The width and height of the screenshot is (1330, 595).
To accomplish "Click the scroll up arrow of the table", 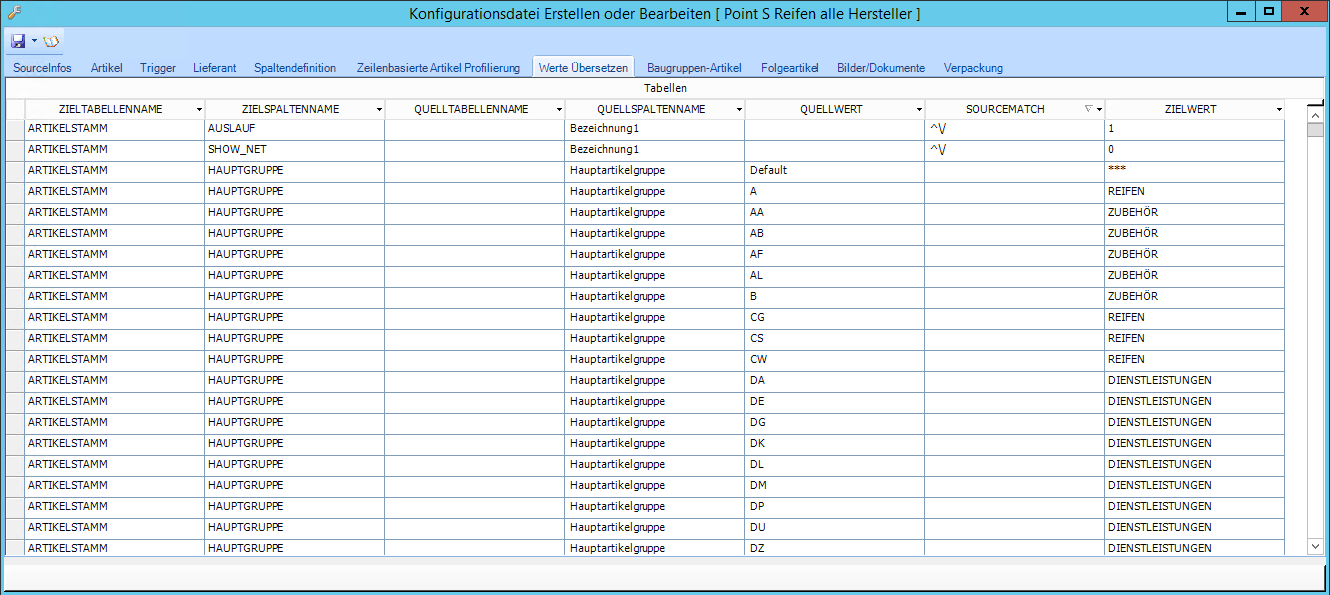I will [x=1315, y=114].
